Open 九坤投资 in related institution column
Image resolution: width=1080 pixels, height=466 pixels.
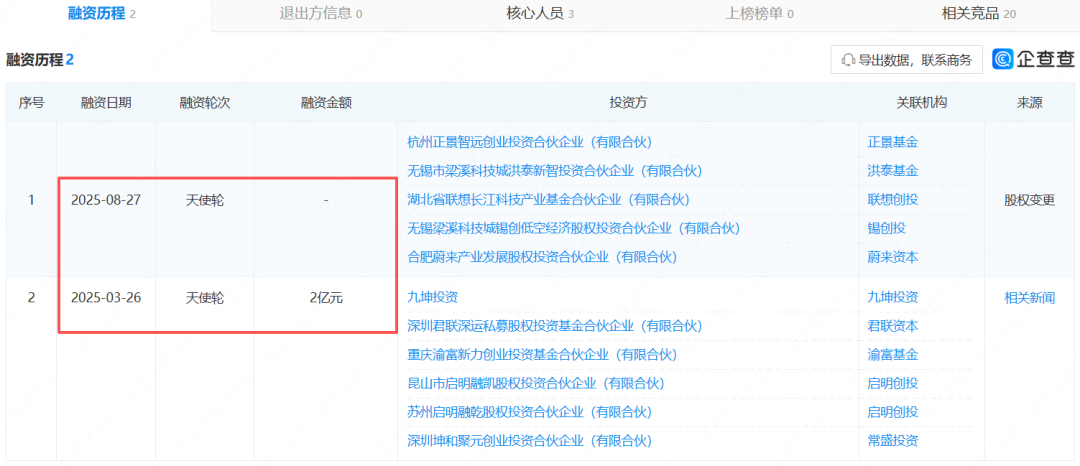893,297
